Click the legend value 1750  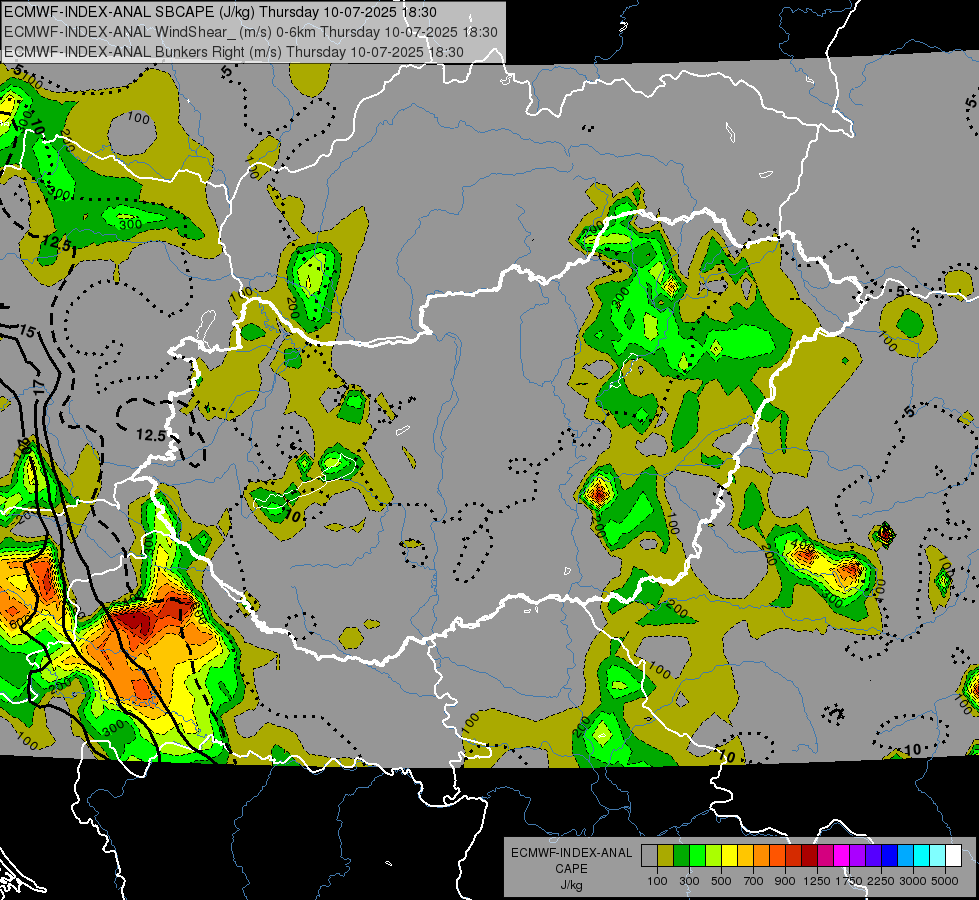(x=849, y=881)
